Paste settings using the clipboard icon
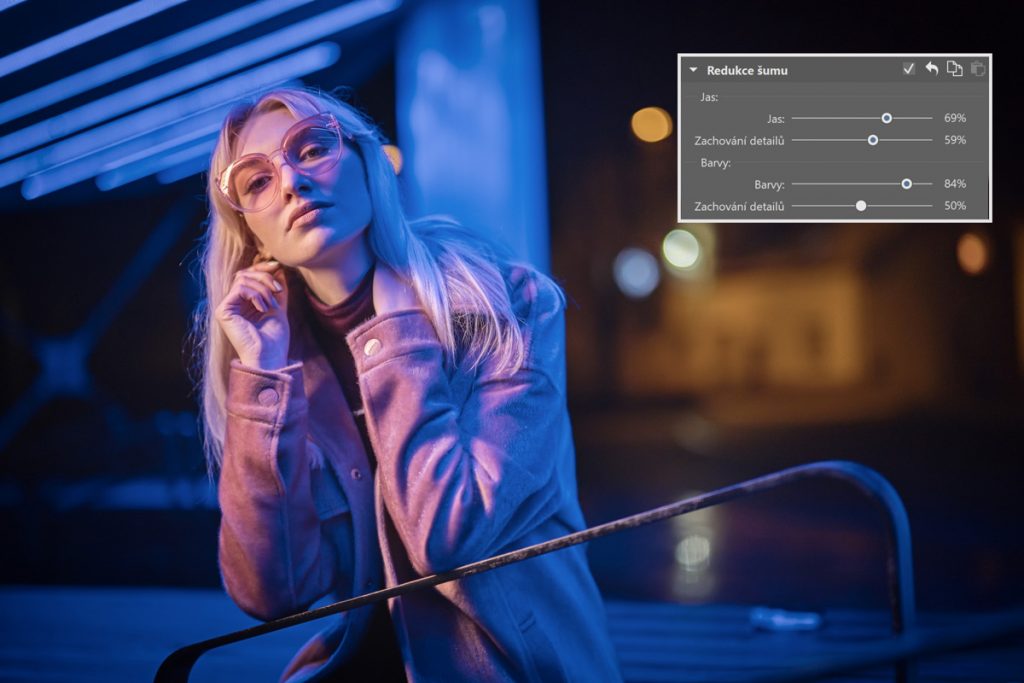Viewport: 1024px width, 683px height. 977,69
